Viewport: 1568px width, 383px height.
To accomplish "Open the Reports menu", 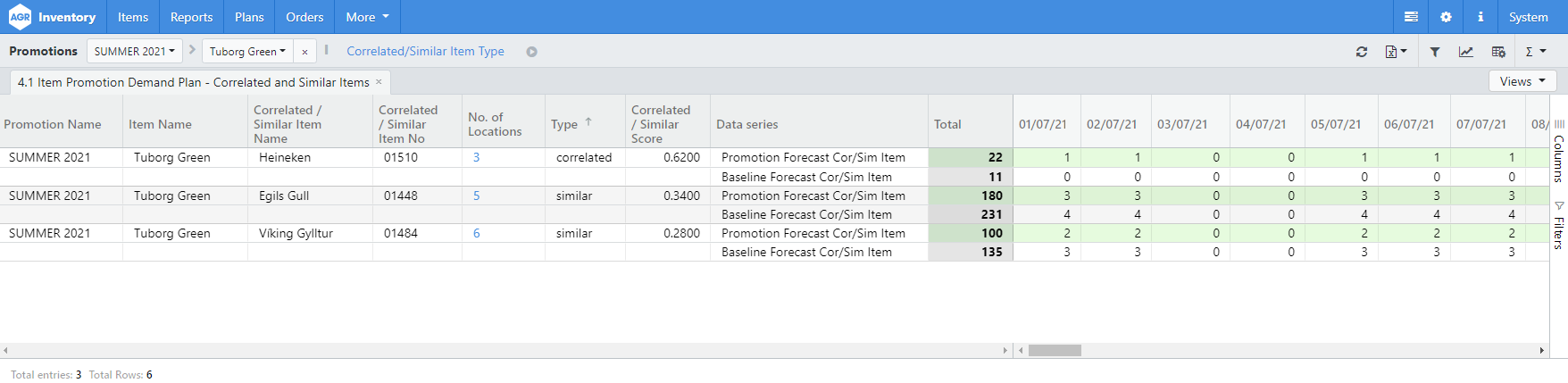I will [191, 17].
